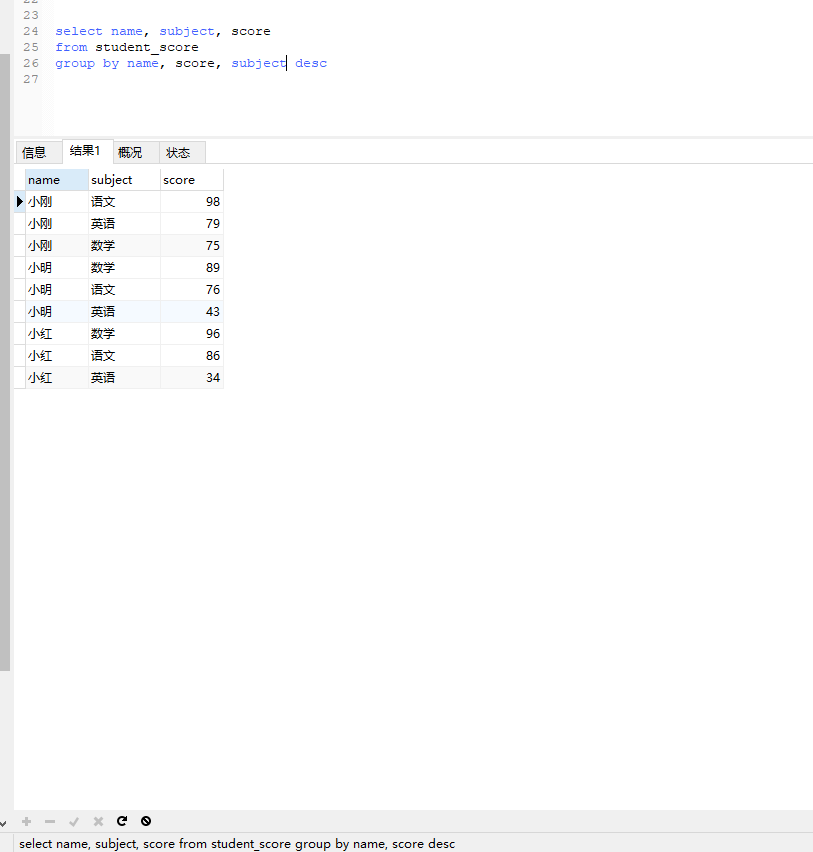Select the score cell 96
Image resolution: width=813 pixels, height=852 pixels.
click(192, 334)
